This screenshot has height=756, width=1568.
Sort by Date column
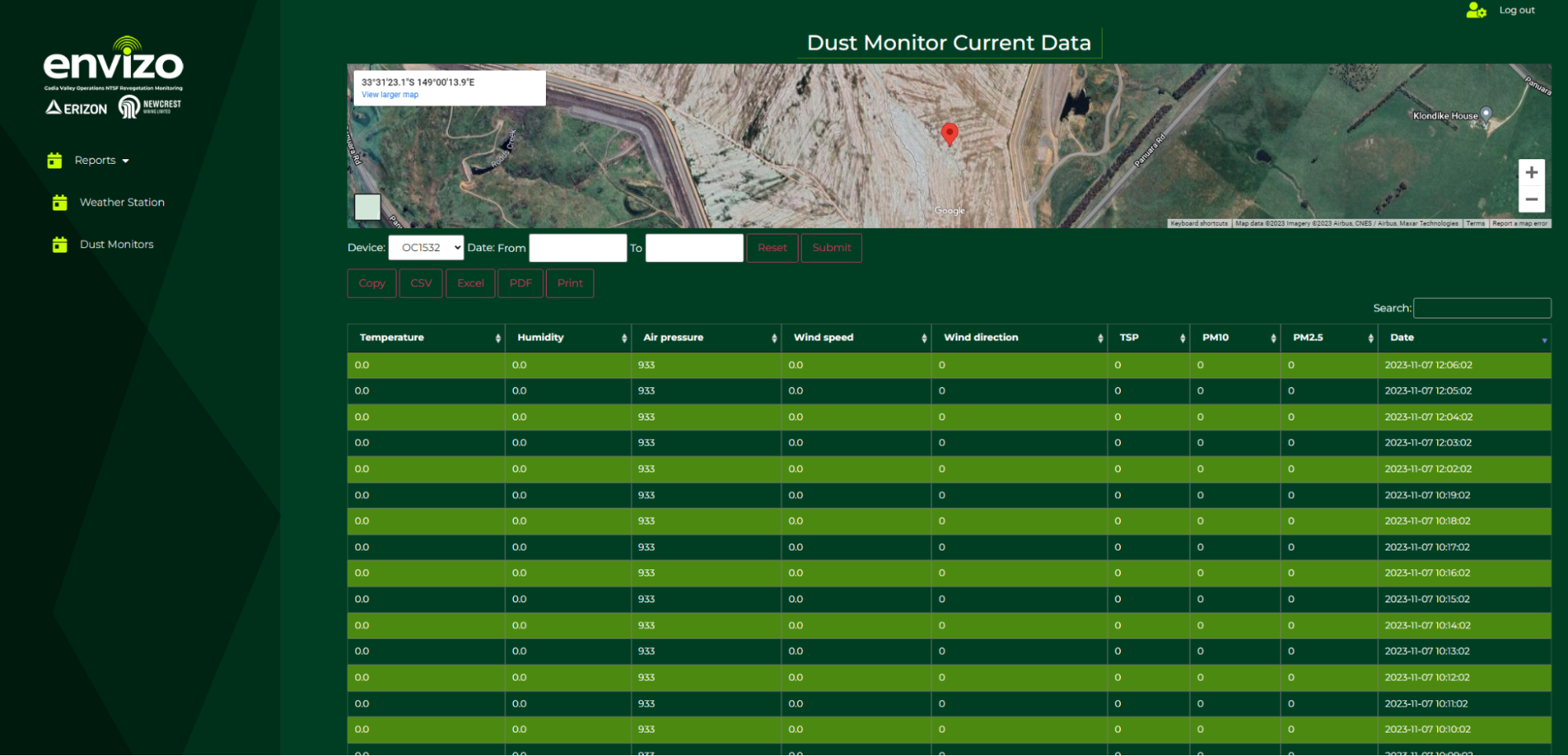click(x=1464, y=338)
